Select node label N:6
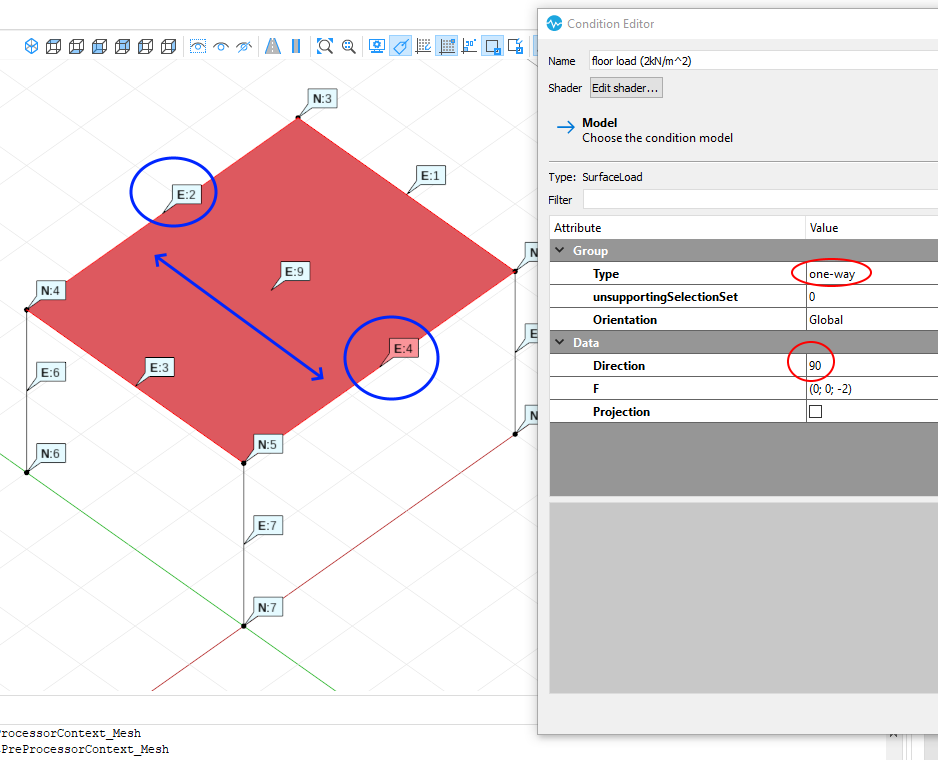 click(50, 453)
